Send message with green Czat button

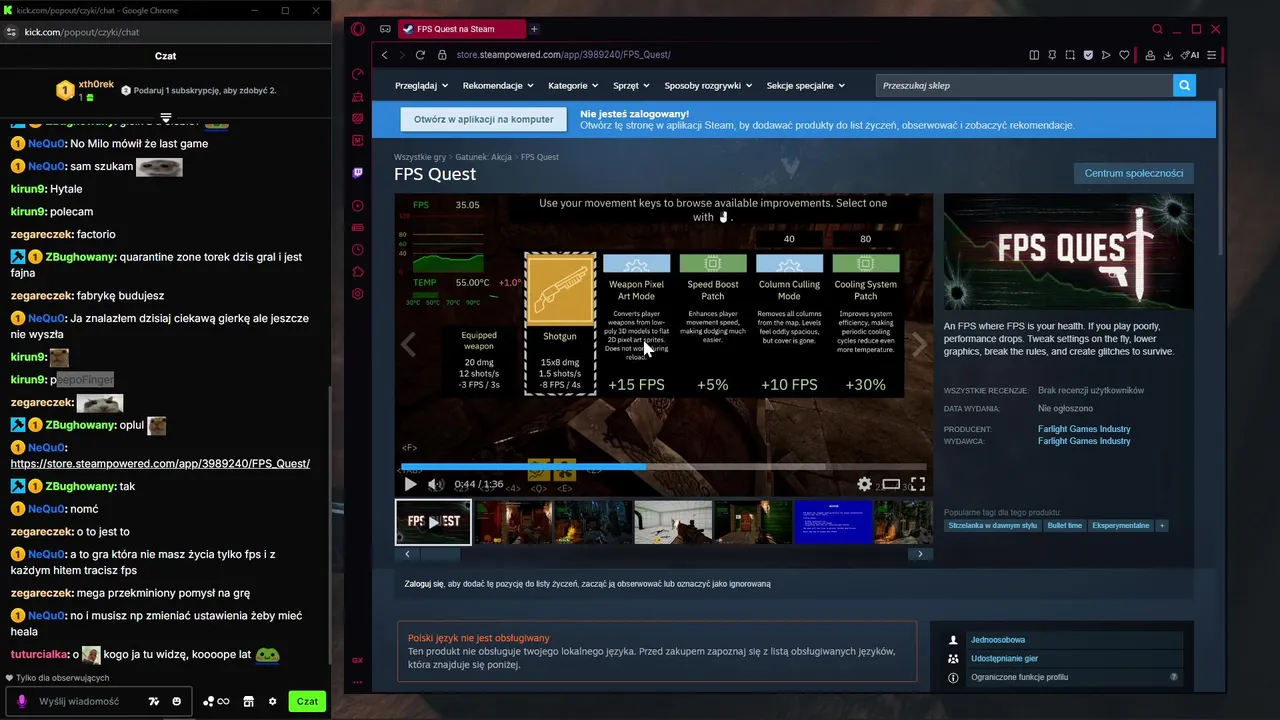tap(307, 701)
